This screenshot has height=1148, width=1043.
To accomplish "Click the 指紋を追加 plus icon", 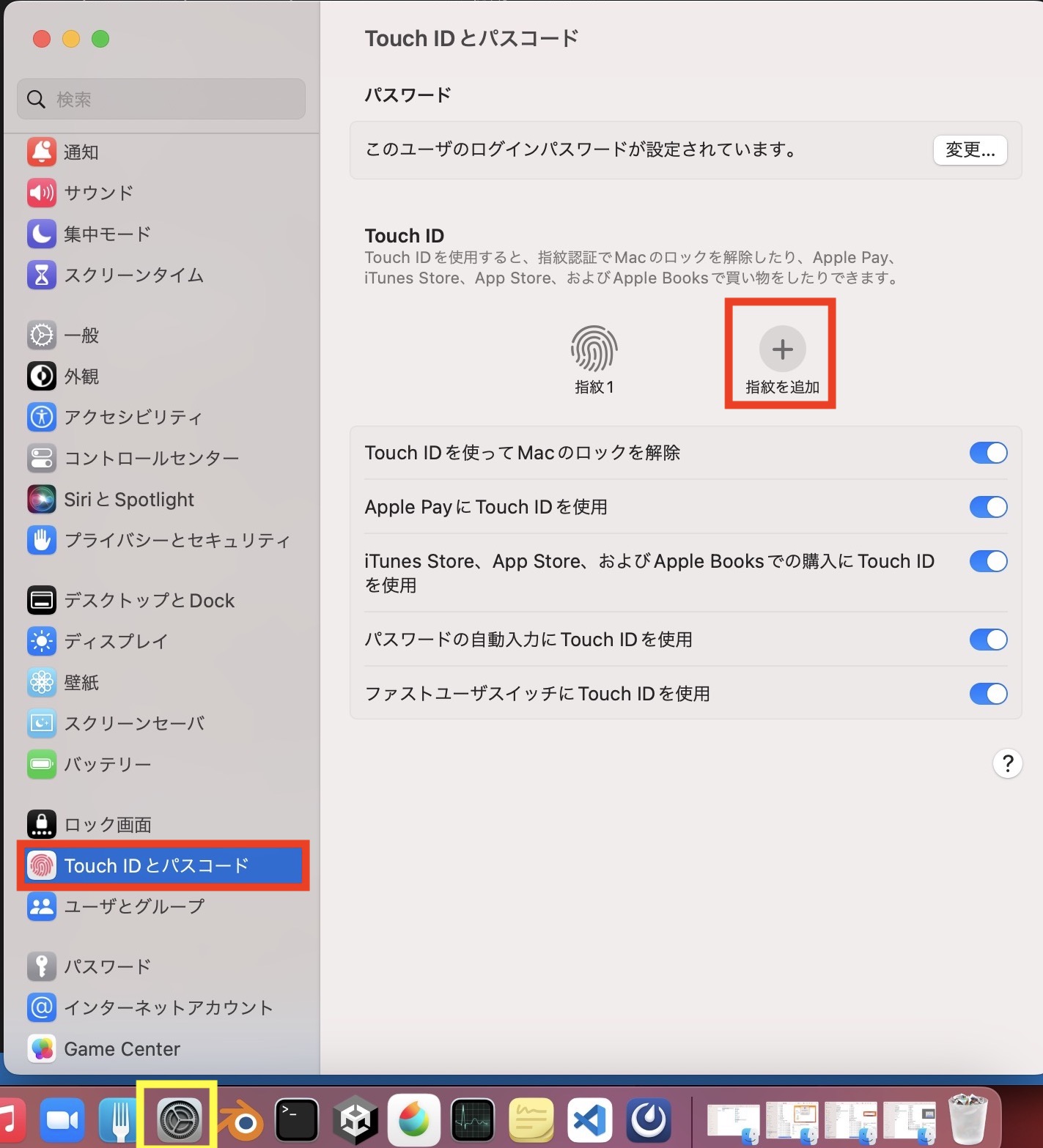I will coord(782,349).
